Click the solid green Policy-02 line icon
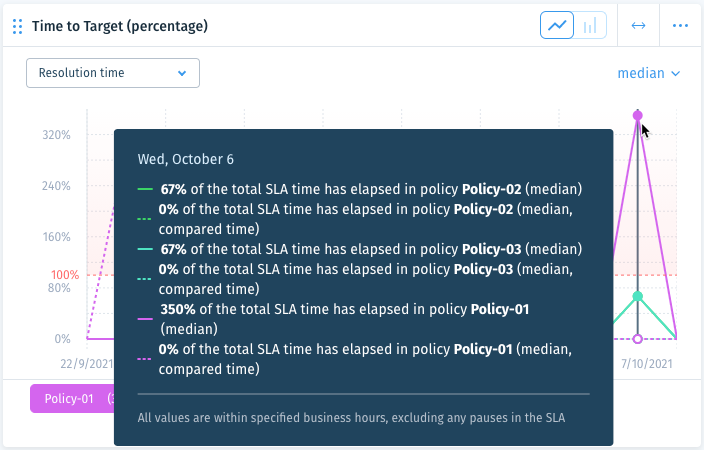 pos(145,190)
